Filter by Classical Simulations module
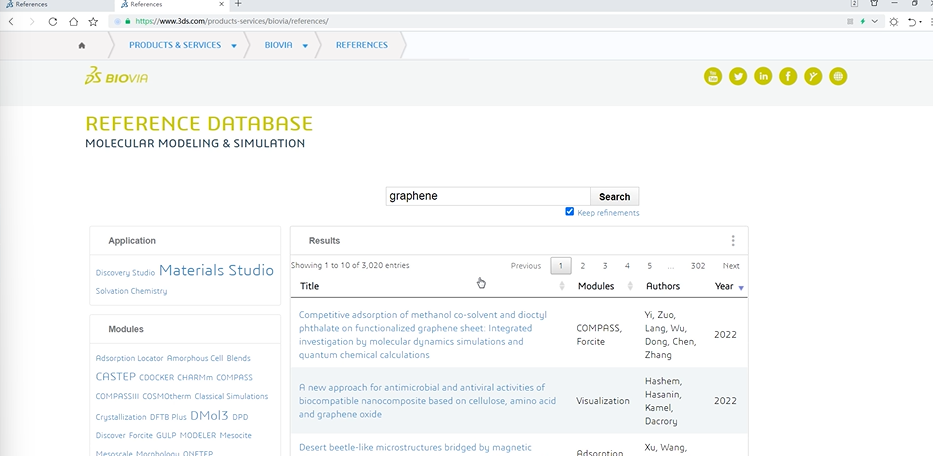The height and width of the screenshot is (456, 933). click(x=231, y=396)
